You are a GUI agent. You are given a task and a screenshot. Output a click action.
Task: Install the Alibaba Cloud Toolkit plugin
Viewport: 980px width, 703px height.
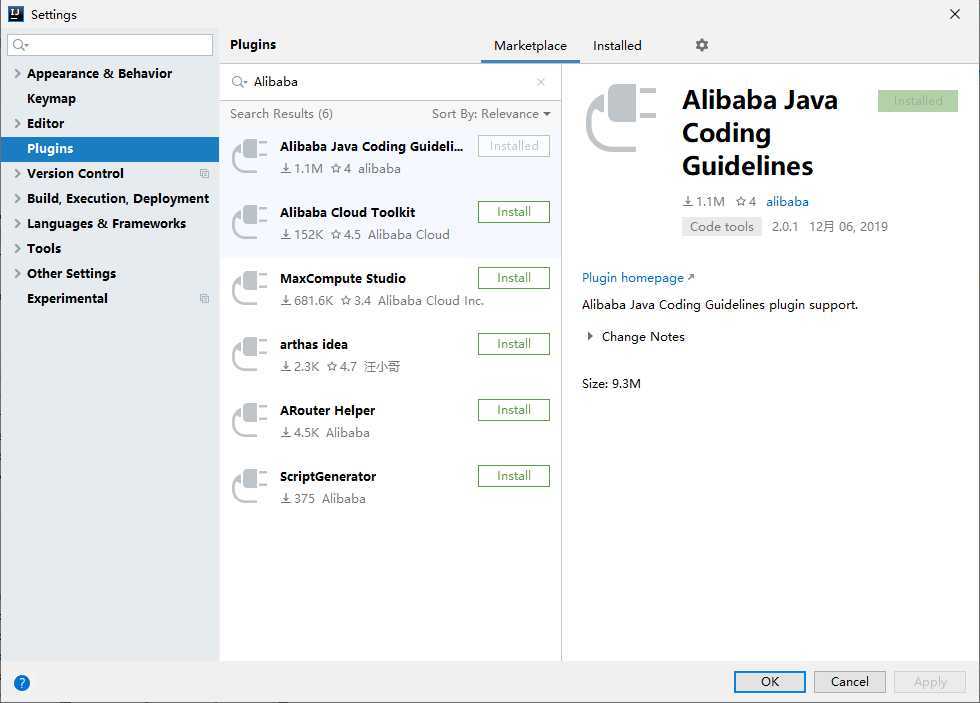point(514,212)
